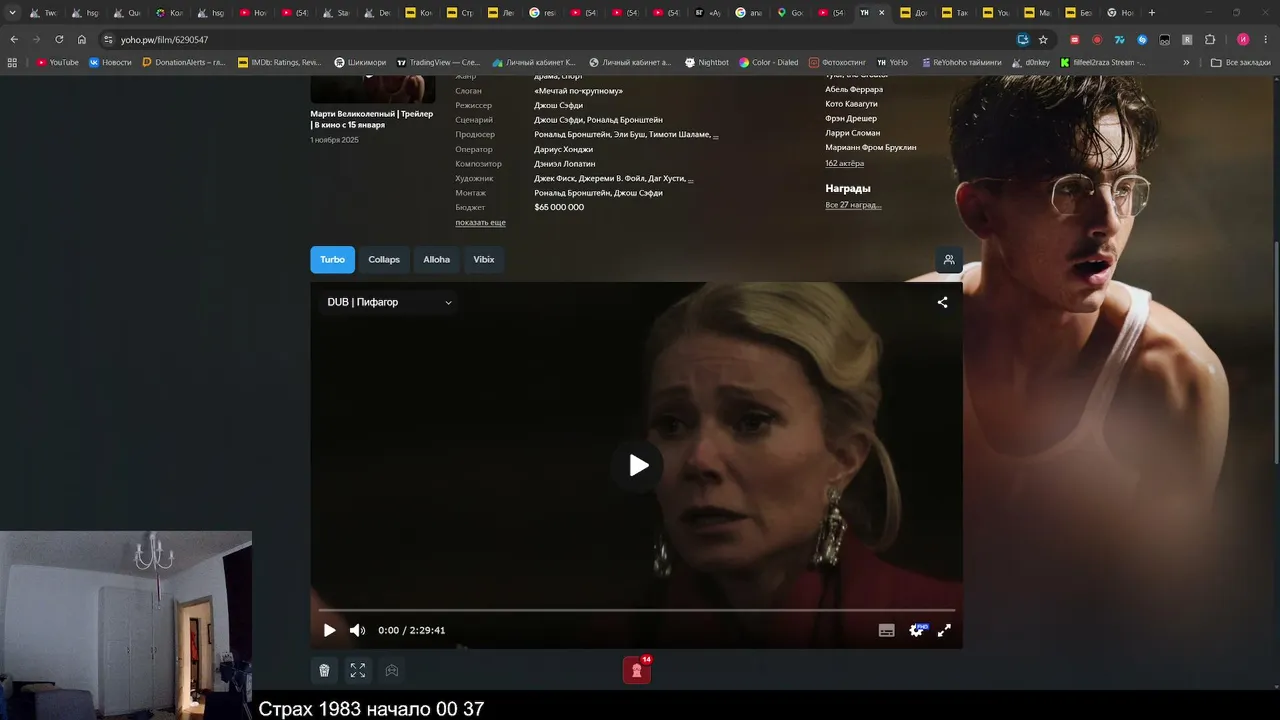Click the trailer date '1 ноября 2025'
Viewport: 1280px width, 720px height.
point(334,140)
